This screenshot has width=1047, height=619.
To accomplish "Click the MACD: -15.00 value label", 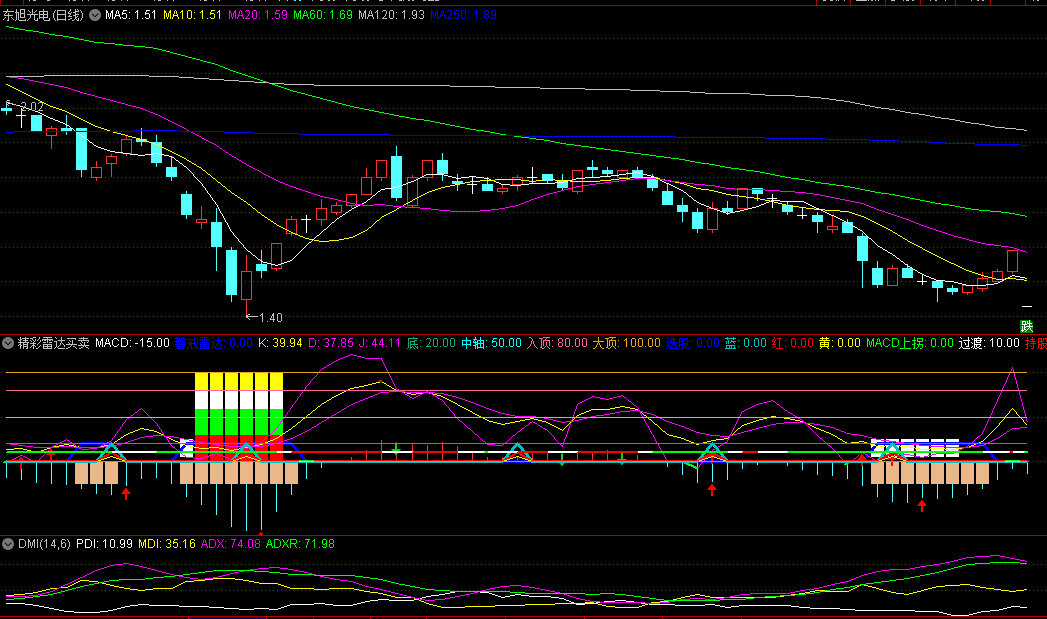I will click(x=132, y=343).
